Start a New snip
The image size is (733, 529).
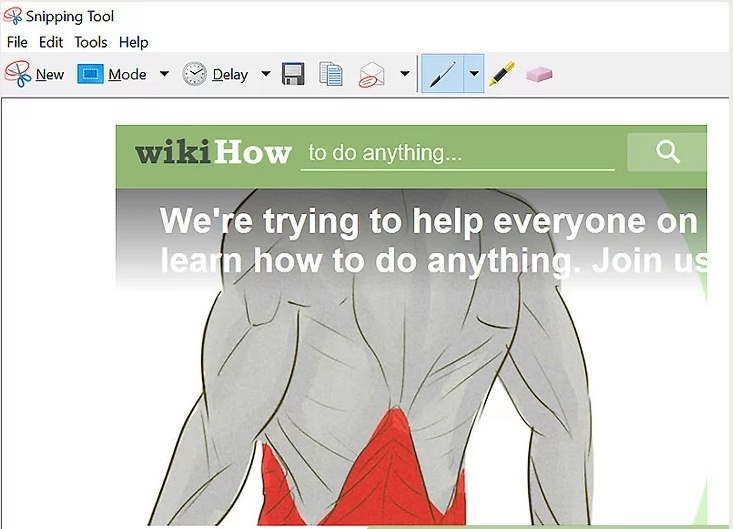click(x=34, y=74)
